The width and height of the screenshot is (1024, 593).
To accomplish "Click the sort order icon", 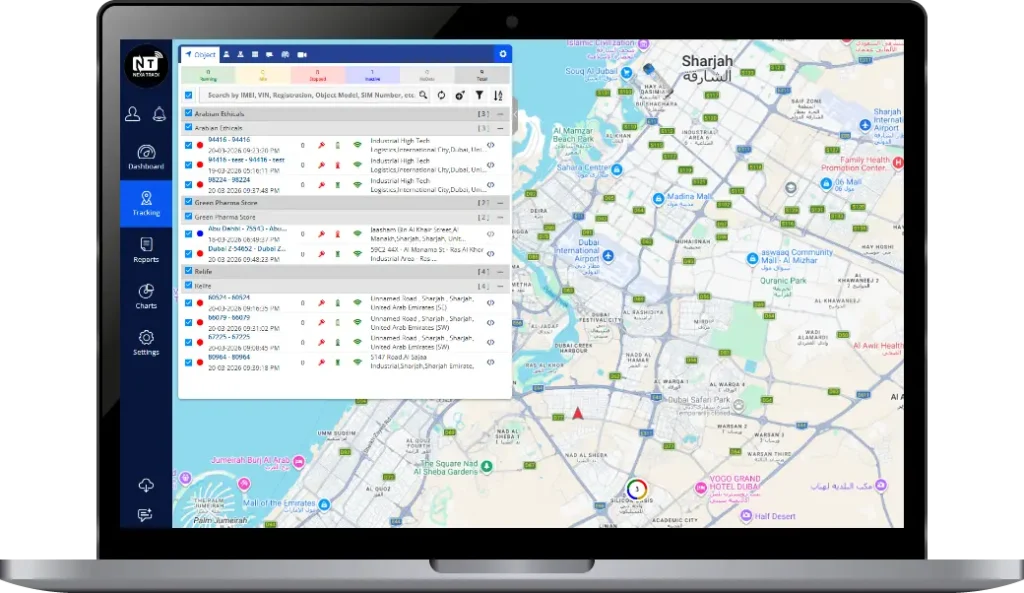I will [498, 95].
